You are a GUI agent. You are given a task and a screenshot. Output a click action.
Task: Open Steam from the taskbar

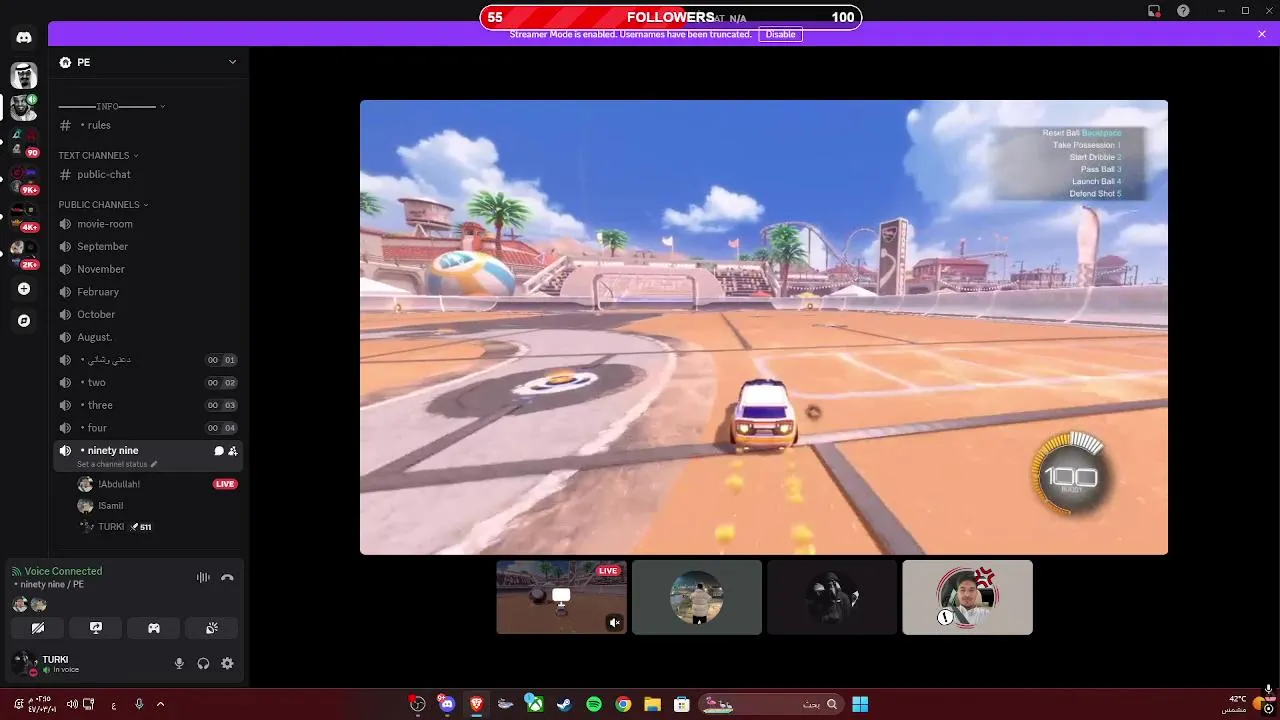(x=564, y=704)
